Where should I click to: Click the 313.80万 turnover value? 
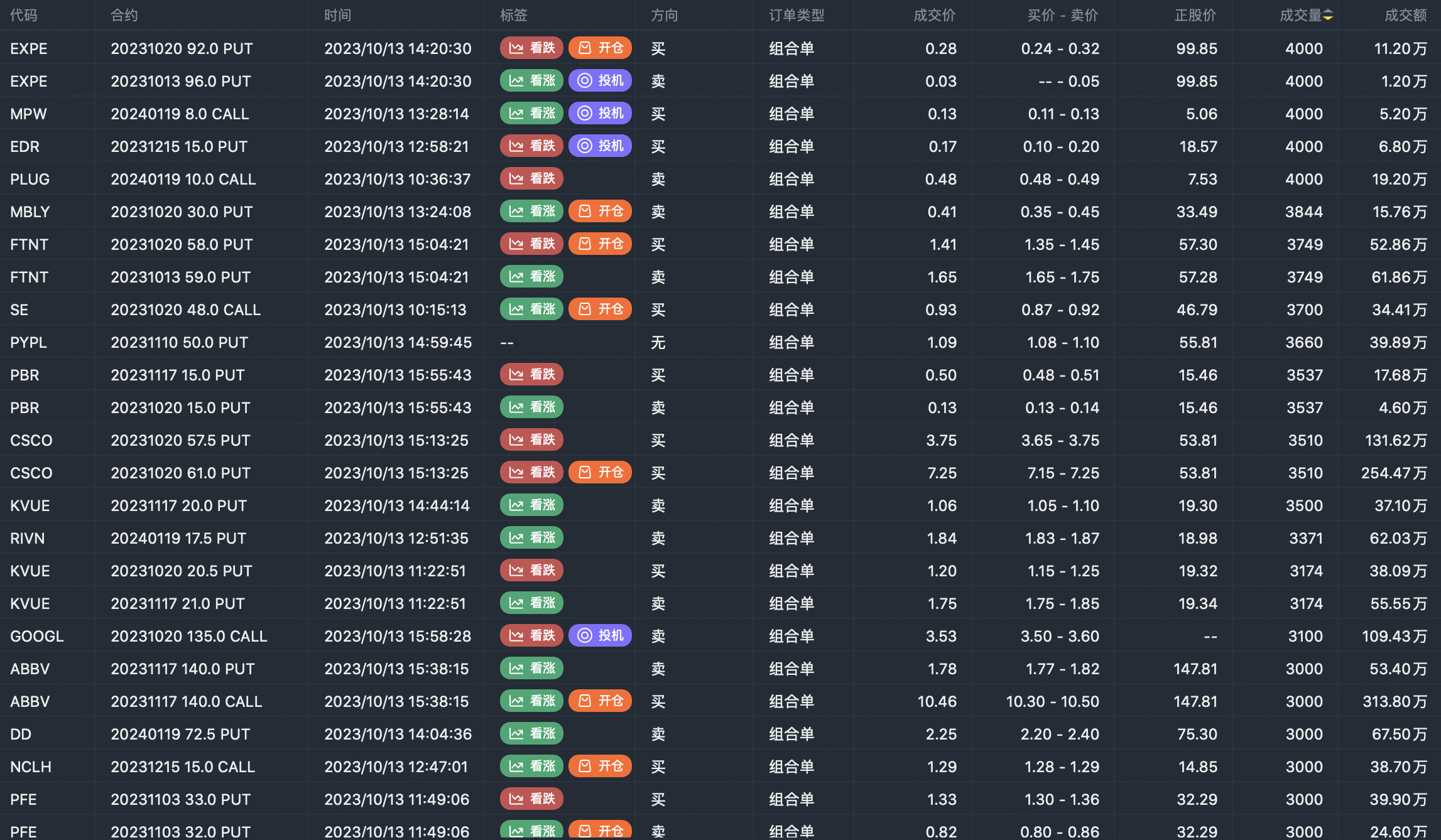1395,701
